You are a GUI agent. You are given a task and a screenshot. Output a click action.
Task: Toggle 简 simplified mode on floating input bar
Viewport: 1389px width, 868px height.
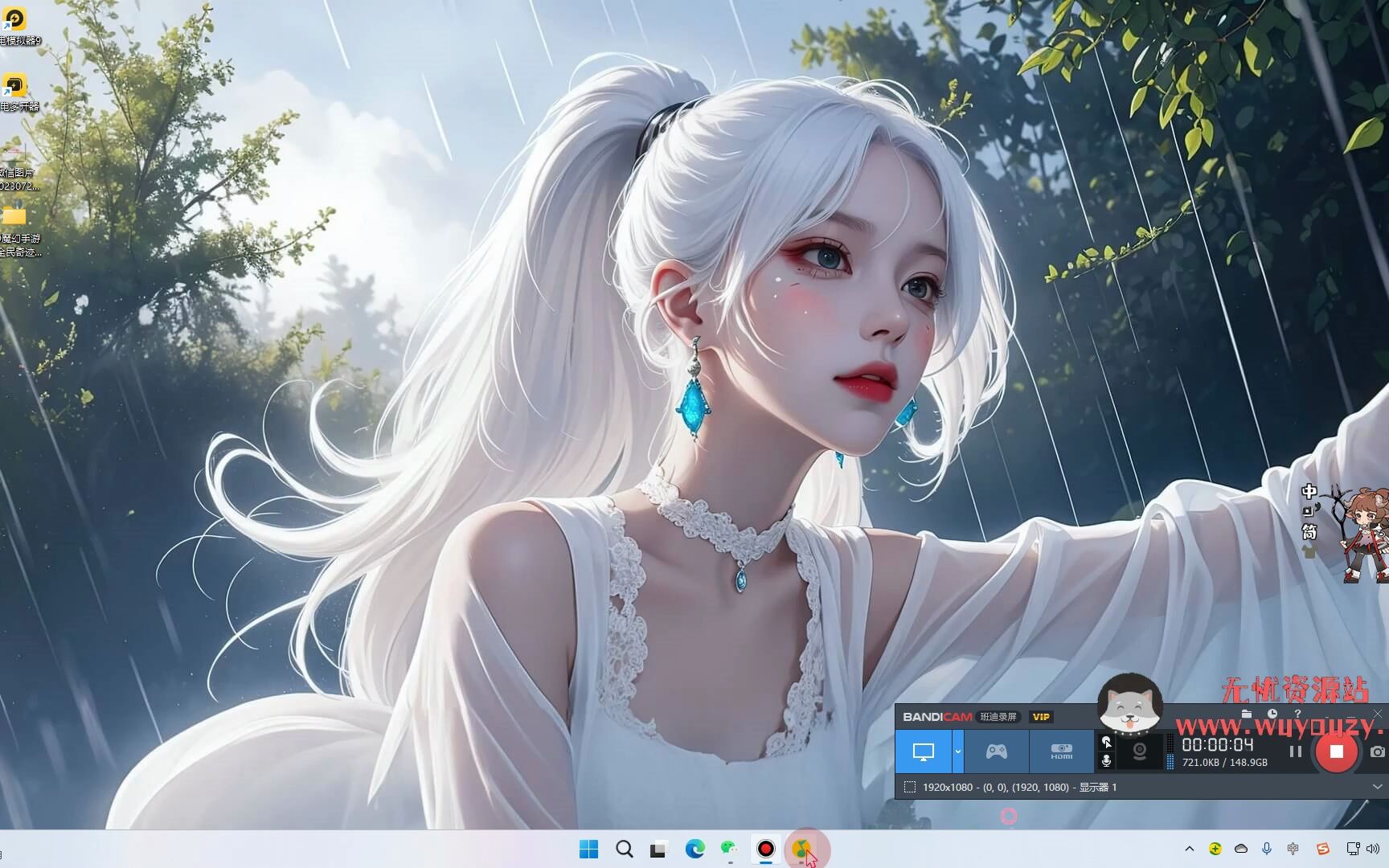(x=1309, y=531)
